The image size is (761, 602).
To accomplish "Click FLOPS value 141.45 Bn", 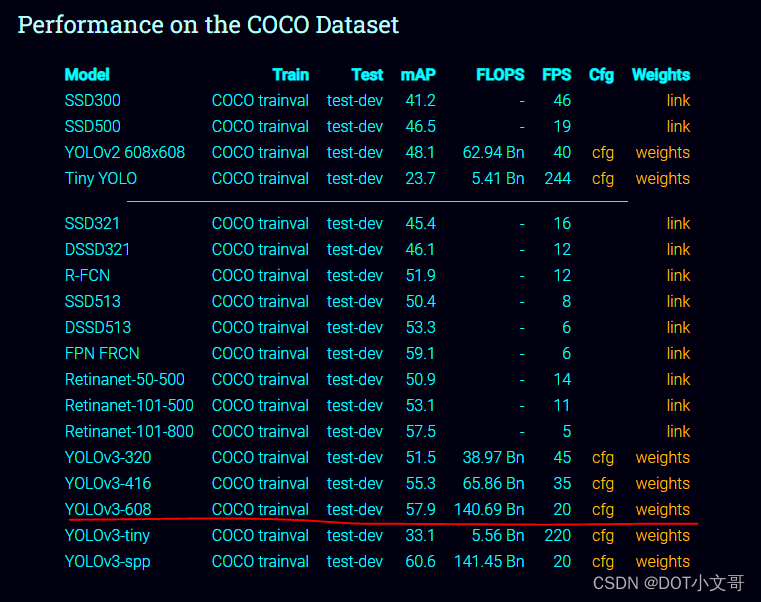I will tap(489, 562).
